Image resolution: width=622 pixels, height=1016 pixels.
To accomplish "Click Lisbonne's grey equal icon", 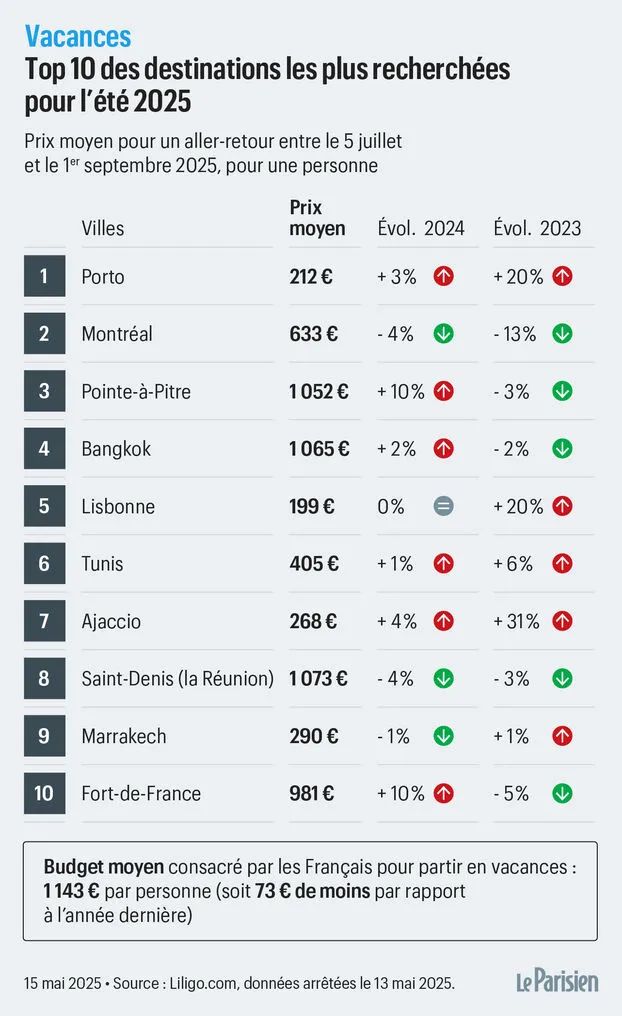I will pyautogui.click(x=443, y=506).
